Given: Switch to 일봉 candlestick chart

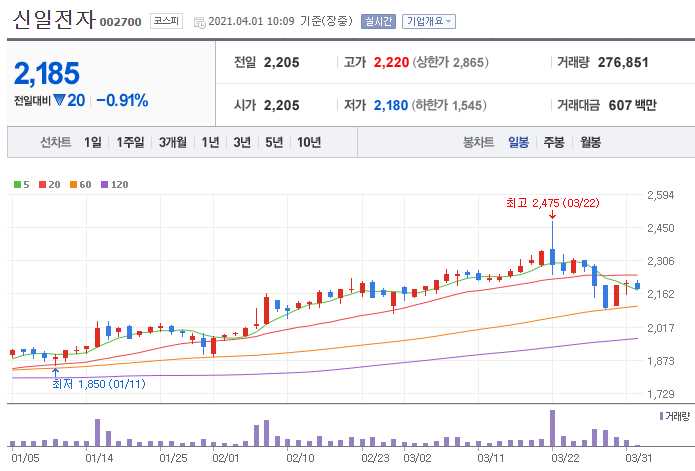Looking at the screenshot, I should click(518, 142).
